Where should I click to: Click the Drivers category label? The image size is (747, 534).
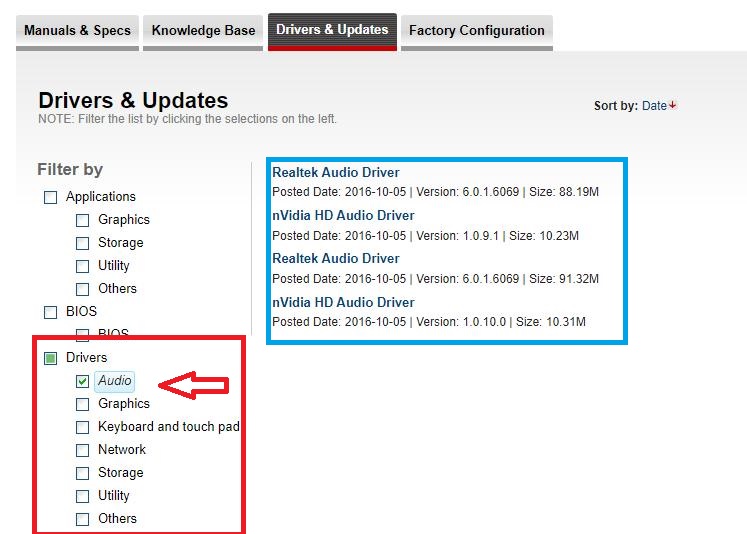point(86,358)
